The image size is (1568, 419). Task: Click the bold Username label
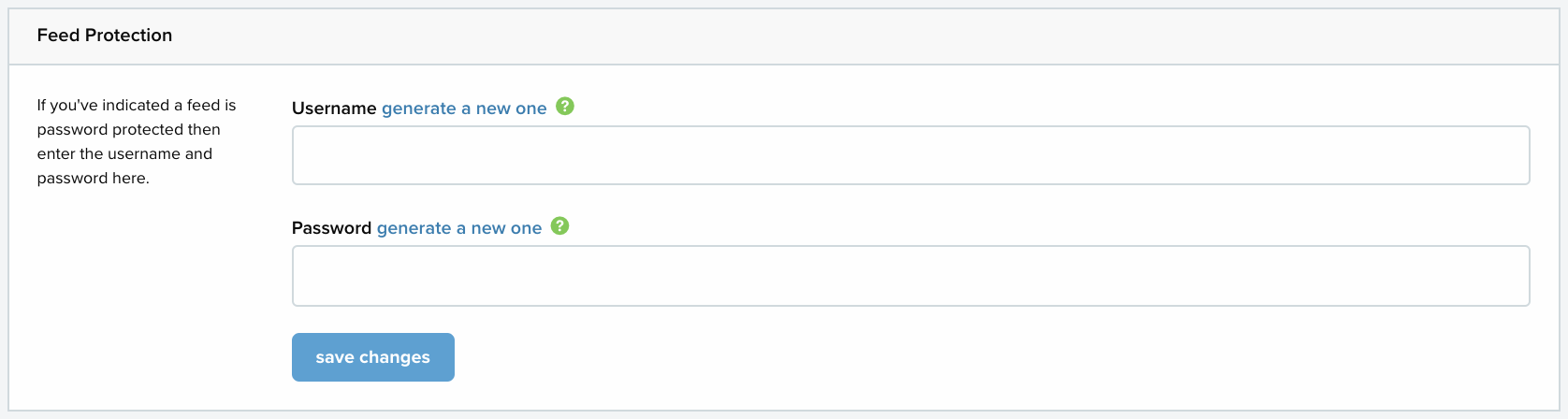pos(334,108)
